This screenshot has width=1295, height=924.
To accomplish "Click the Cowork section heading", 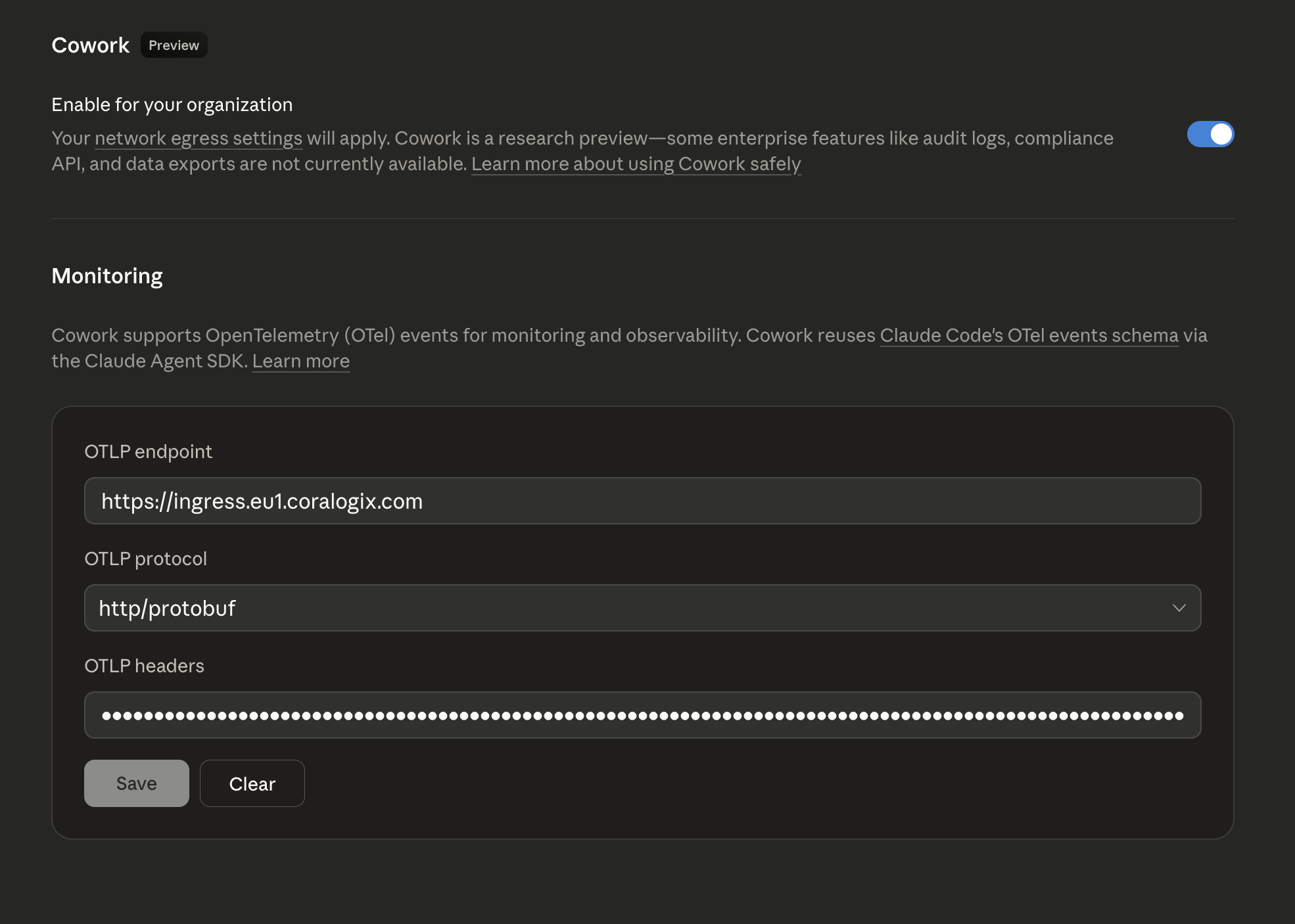I will 90,45.
